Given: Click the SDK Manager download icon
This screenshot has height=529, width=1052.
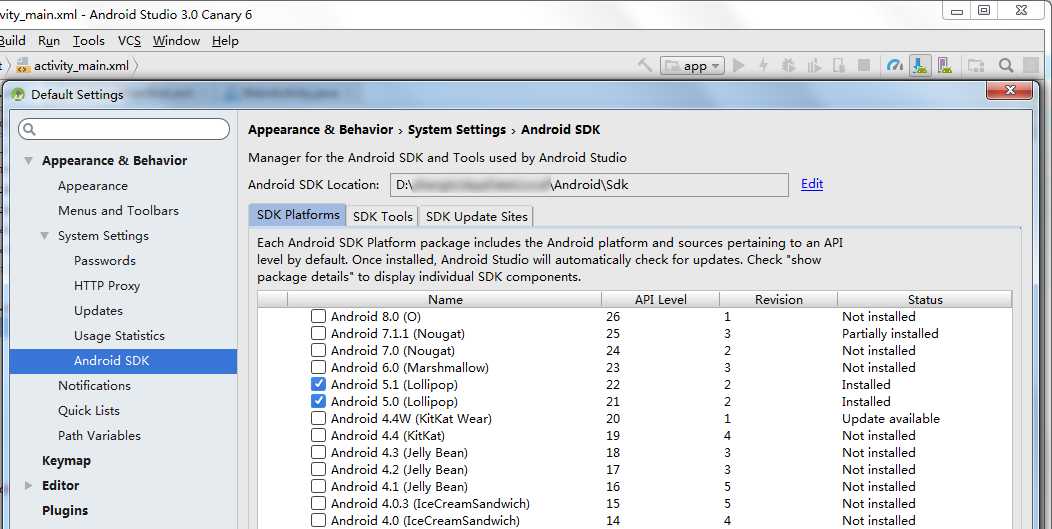Looking at the screenshot, I should coord(920,65).
